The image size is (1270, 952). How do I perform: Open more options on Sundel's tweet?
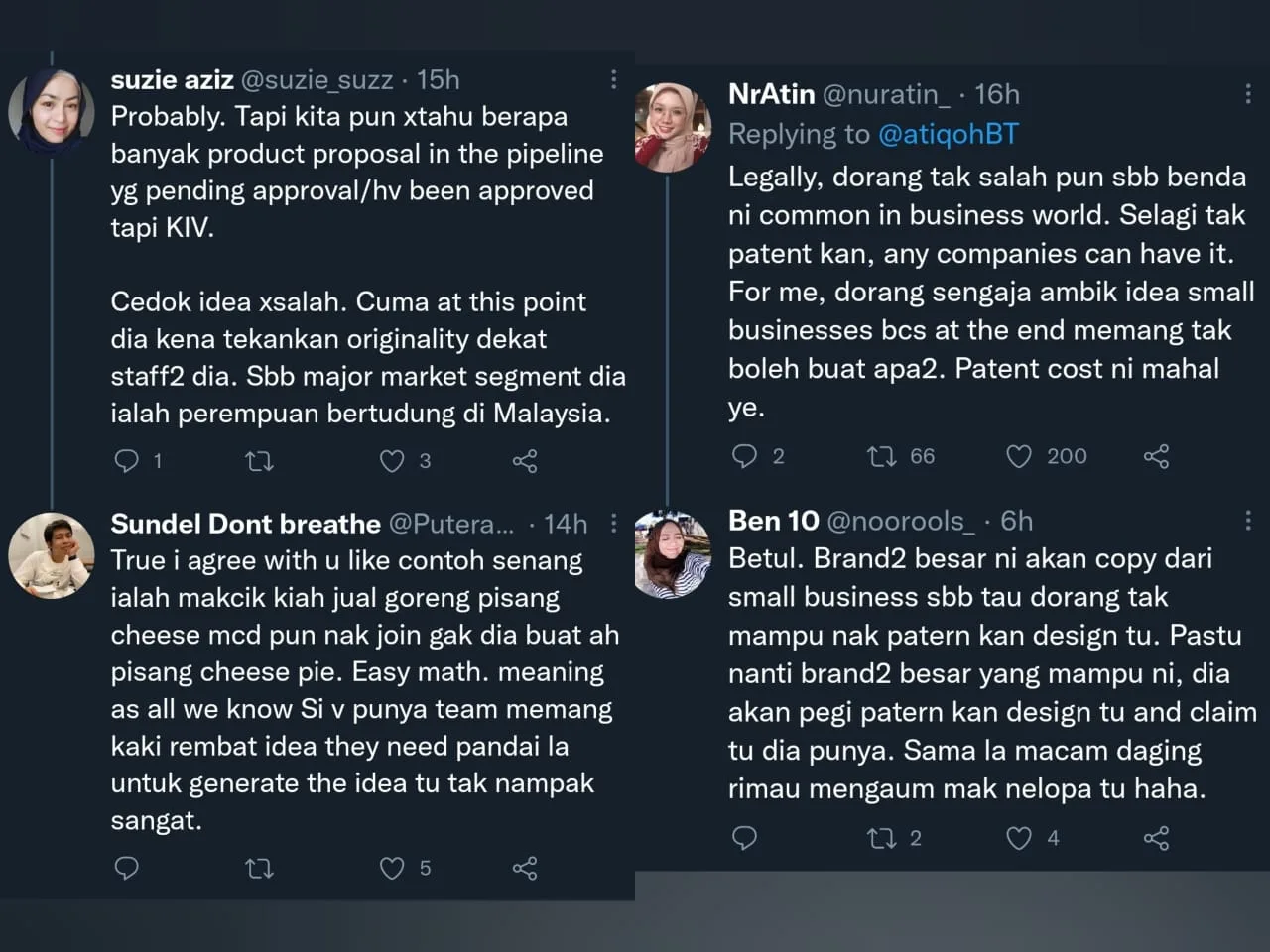(x=613, y=523)
